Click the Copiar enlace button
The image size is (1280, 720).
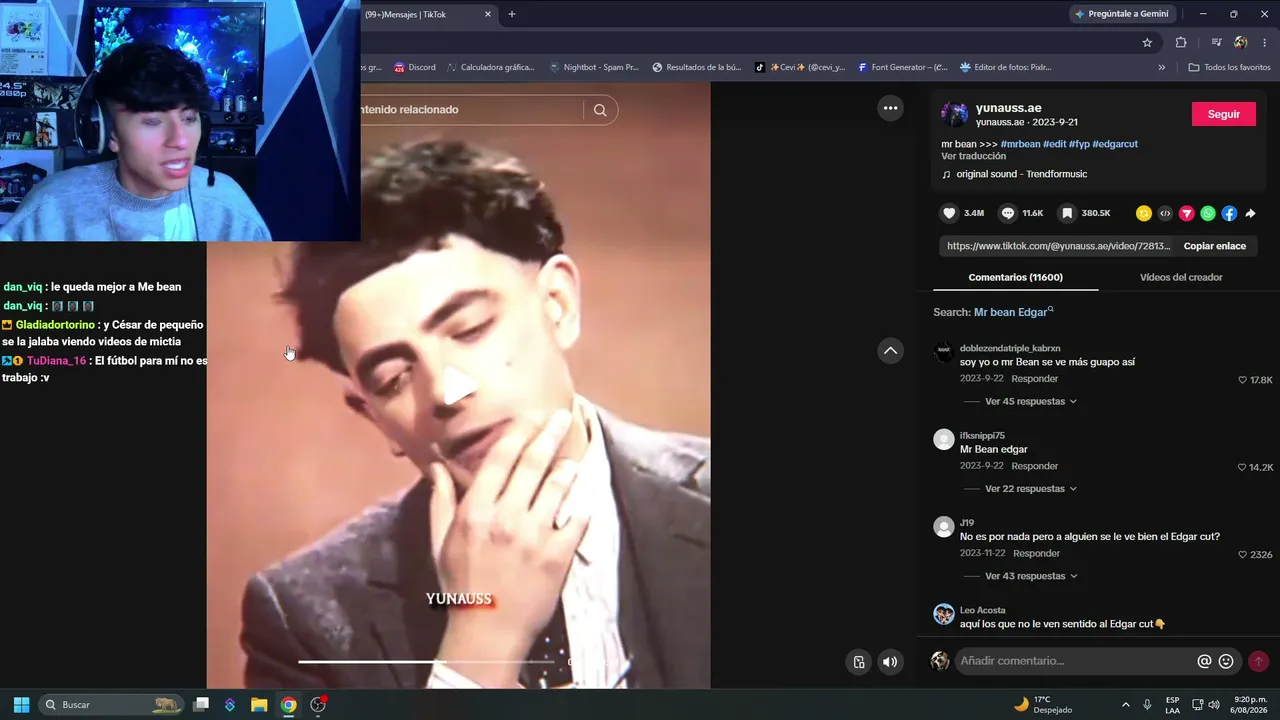pyautogui.click(x=1214, y=246)
